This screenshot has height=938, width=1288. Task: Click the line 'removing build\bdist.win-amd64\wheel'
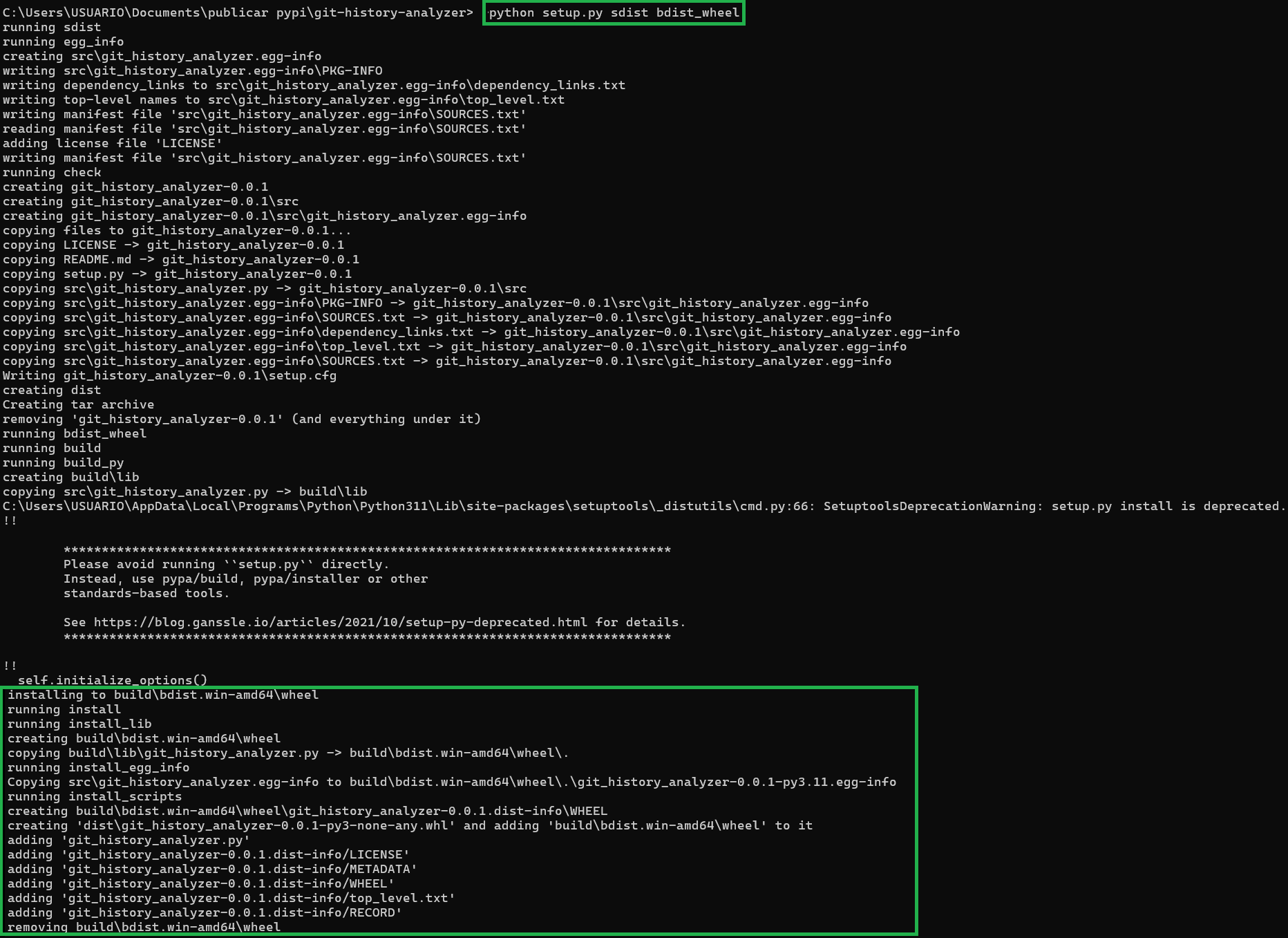(x=144, y=927)
